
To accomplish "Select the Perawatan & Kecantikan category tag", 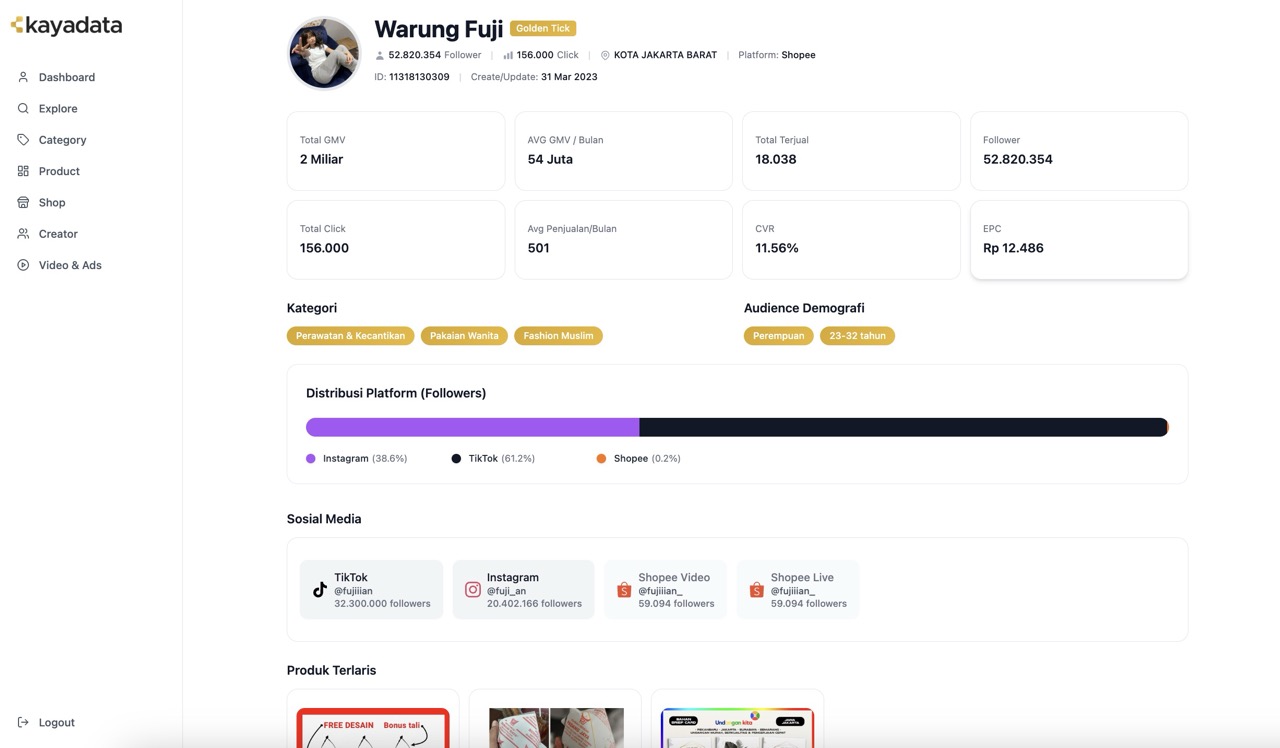I will pyautogui.click(x=350, y=336).
